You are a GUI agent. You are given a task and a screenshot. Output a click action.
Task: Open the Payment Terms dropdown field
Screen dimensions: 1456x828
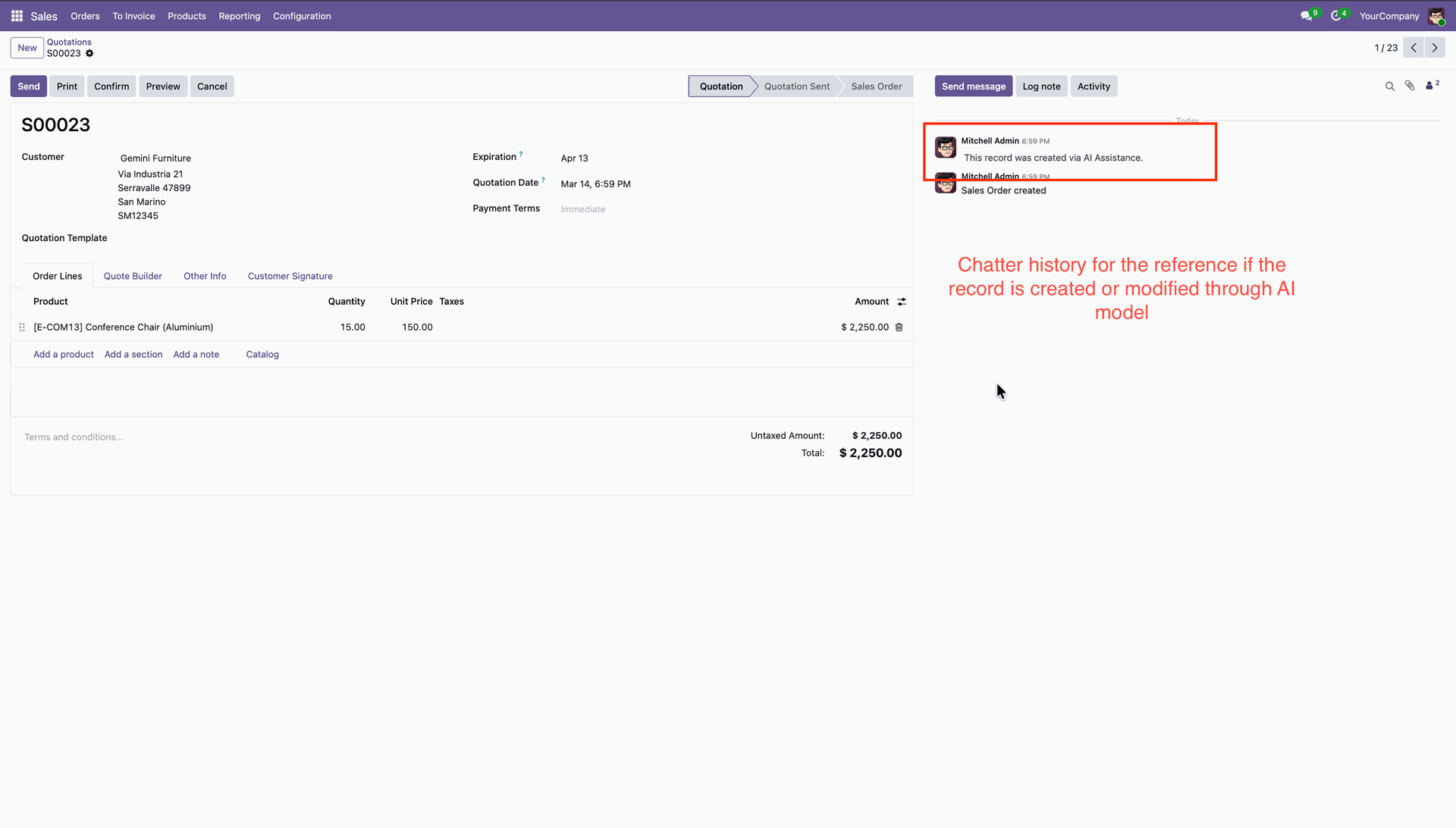point(583,209)
